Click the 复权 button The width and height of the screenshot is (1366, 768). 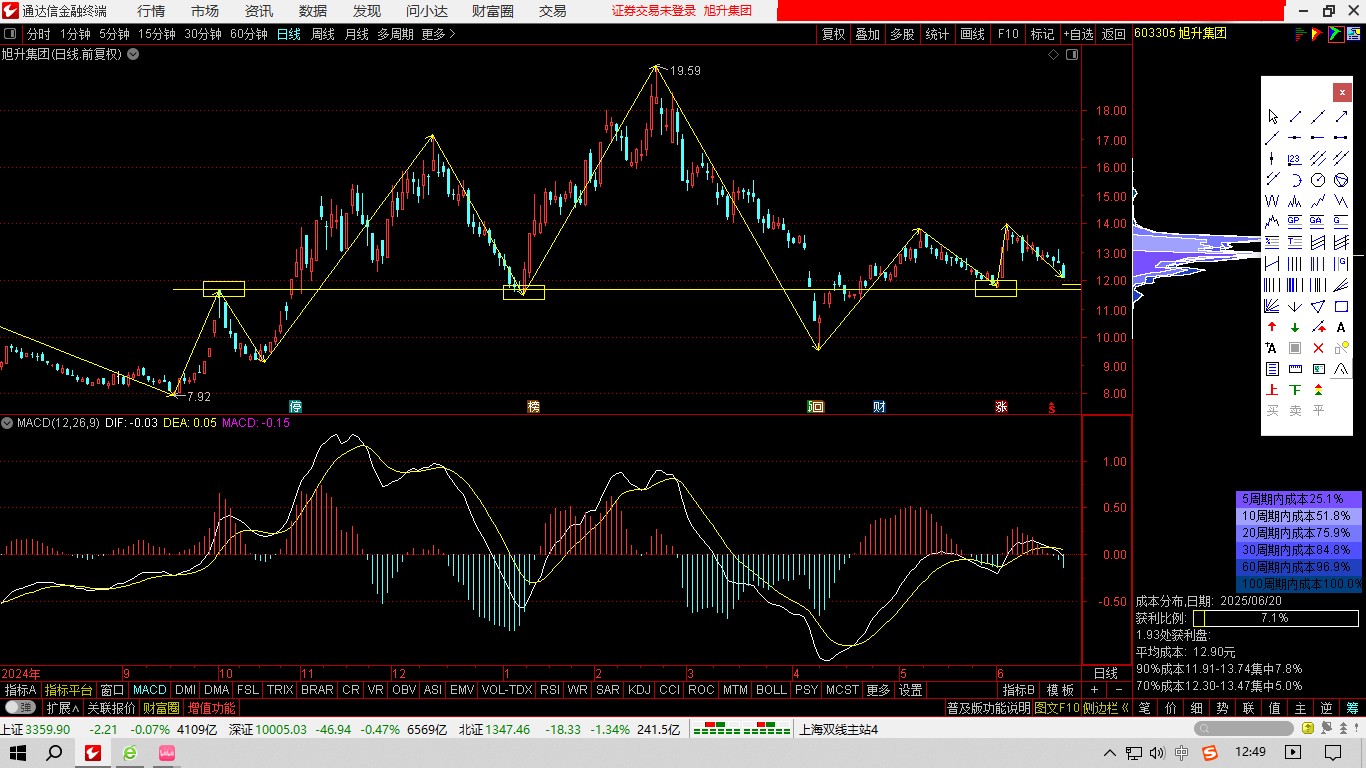[x=833, y=34]
